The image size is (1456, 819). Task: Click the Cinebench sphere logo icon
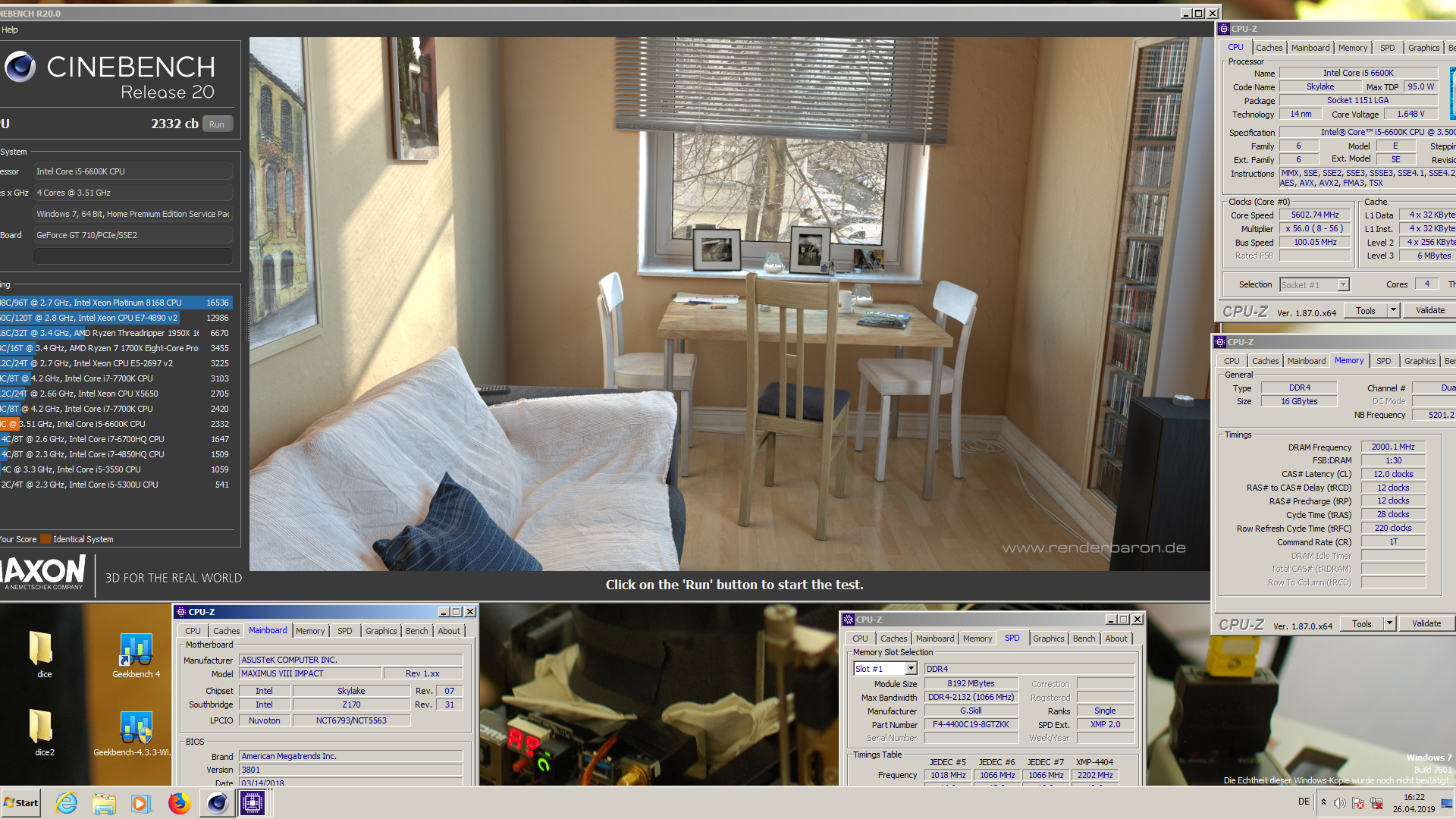(20, 67)
